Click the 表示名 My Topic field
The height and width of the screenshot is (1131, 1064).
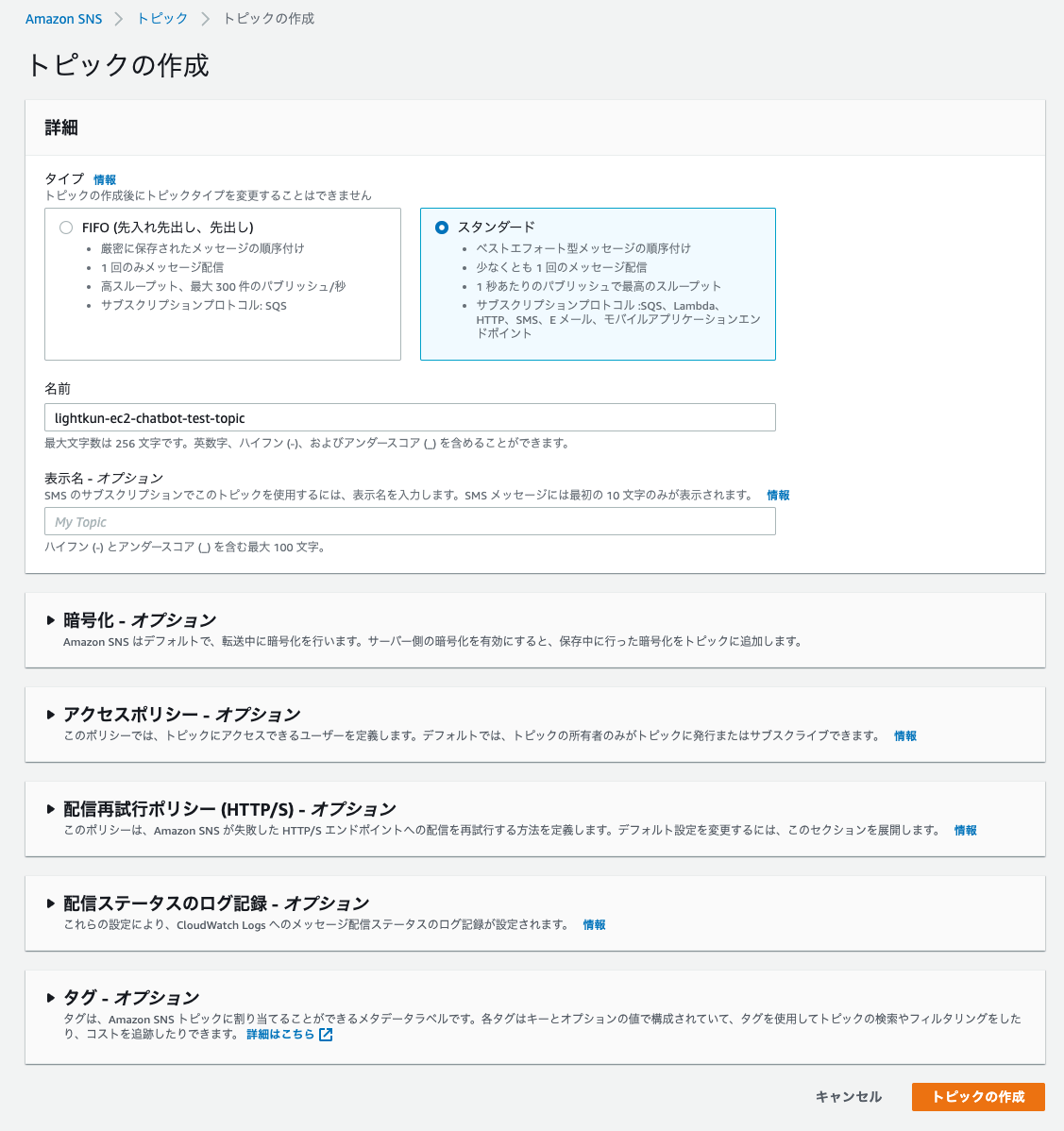[410, 521]
